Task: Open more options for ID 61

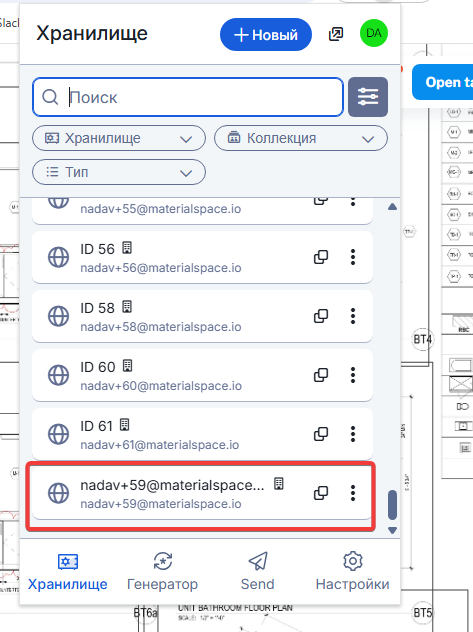Action: (353, 434)
